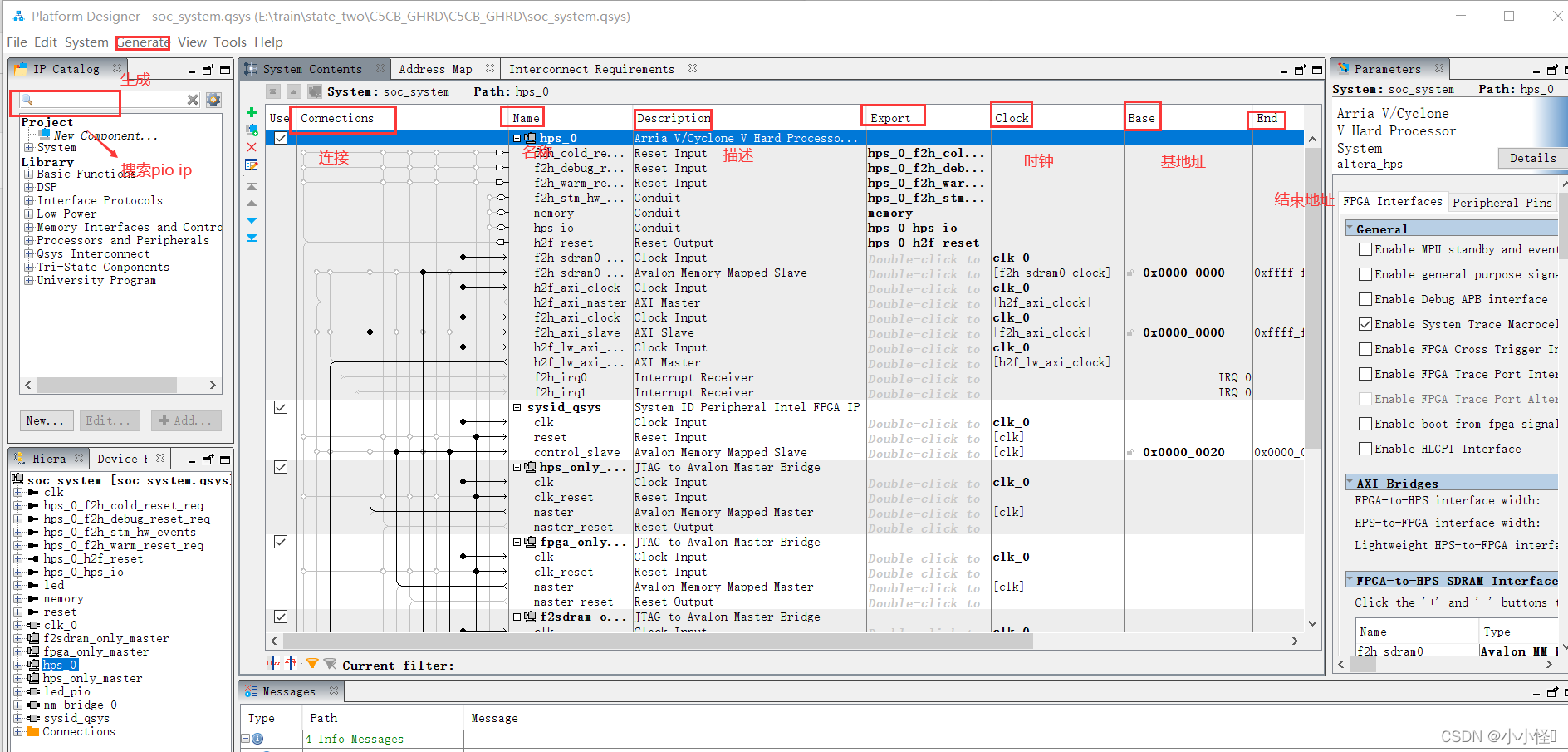Click the edit parameters icon in System Contents
Screen dimensions: 1568x752
(252, 165)
